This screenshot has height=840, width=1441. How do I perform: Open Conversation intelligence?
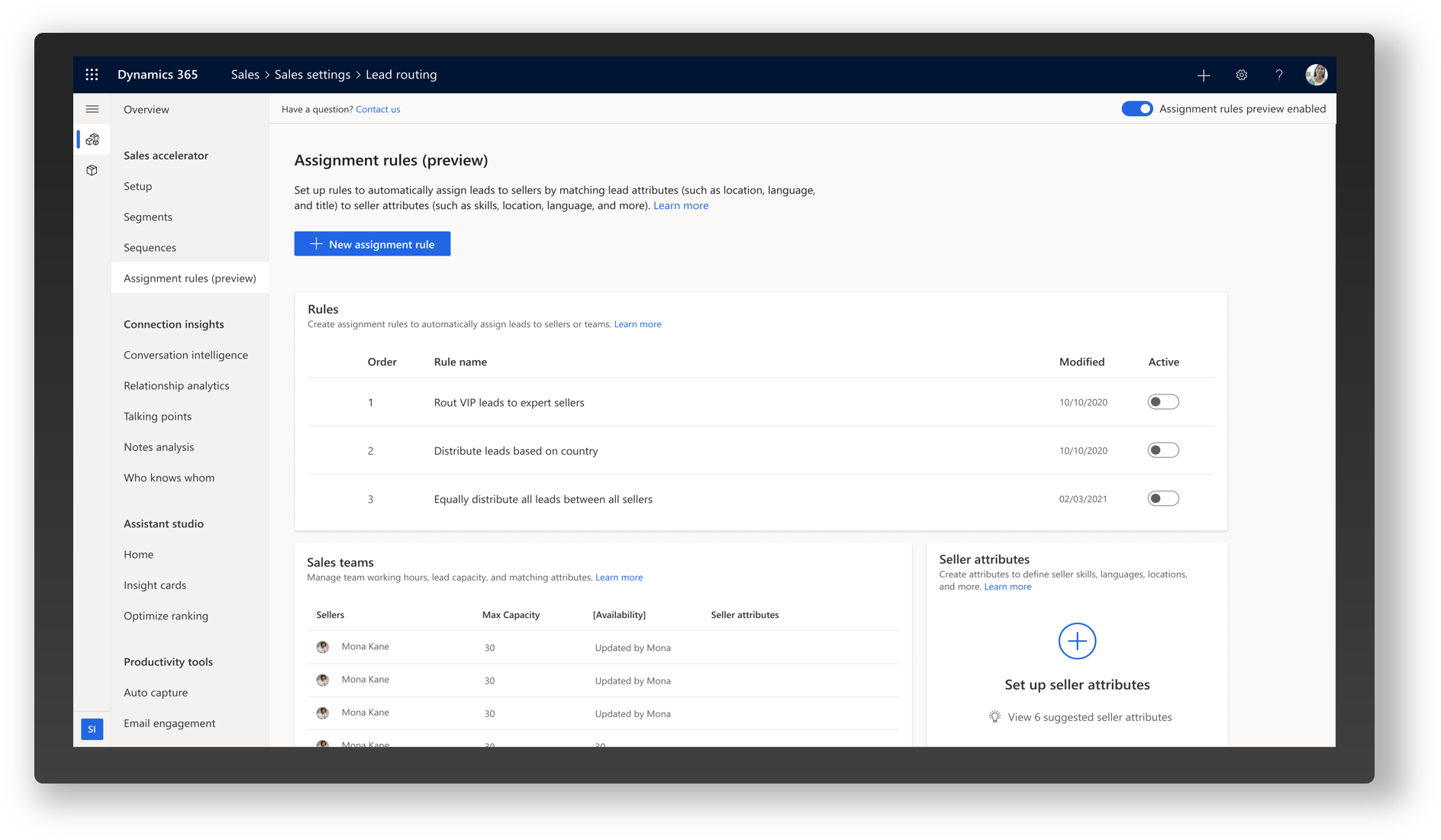(x=185, y=355)
